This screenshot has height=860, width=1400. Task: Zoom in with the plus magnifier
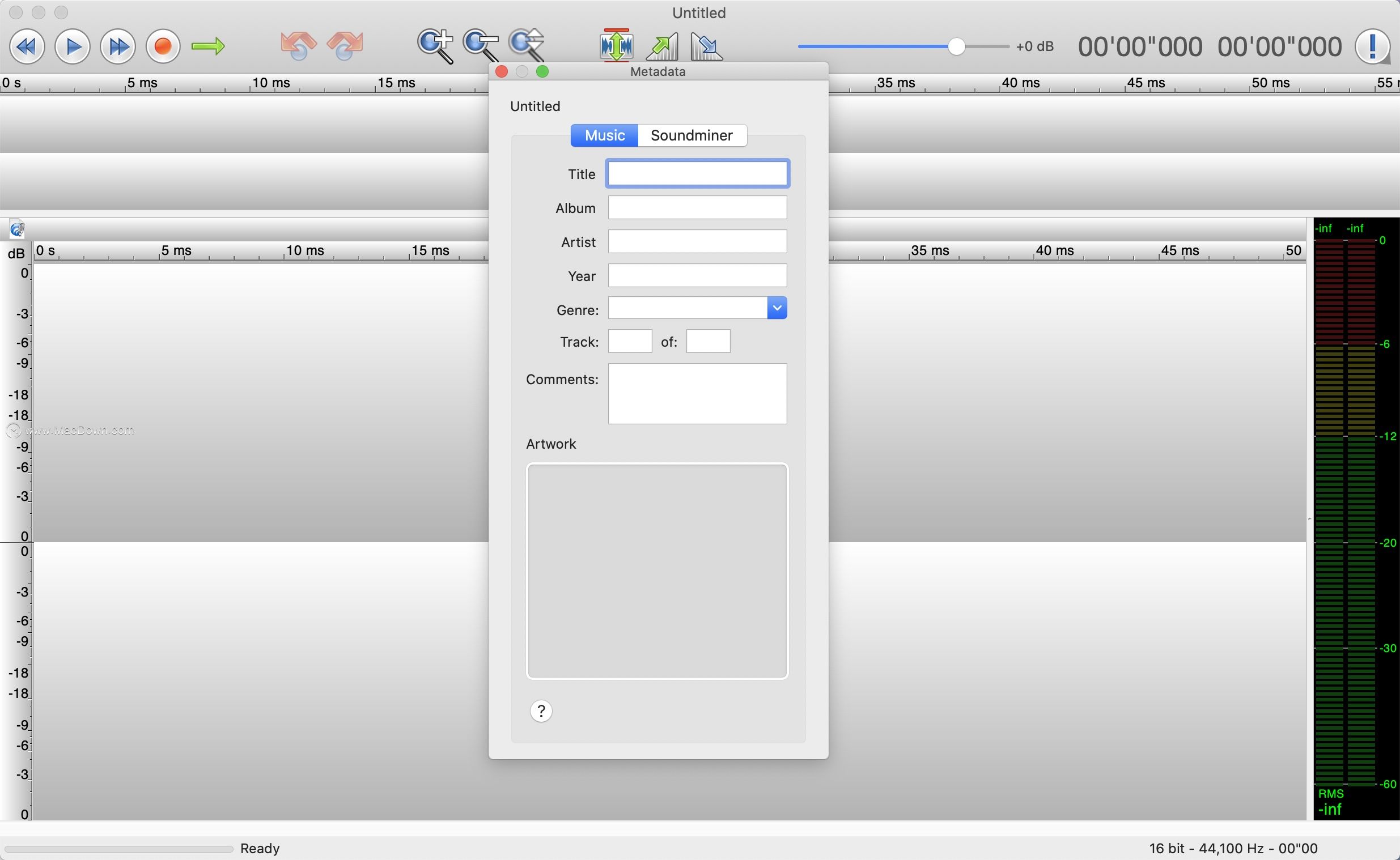coord(436,45)
